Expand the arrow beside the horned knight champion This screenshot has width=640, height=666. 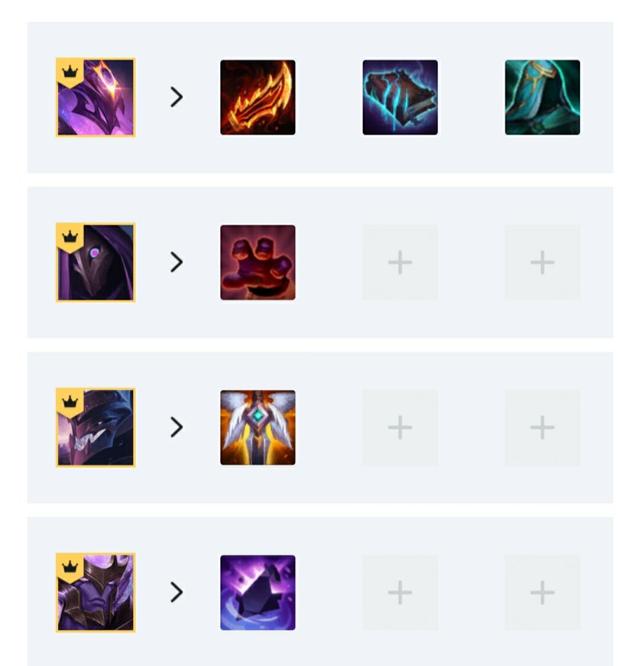tap(177, 592)
